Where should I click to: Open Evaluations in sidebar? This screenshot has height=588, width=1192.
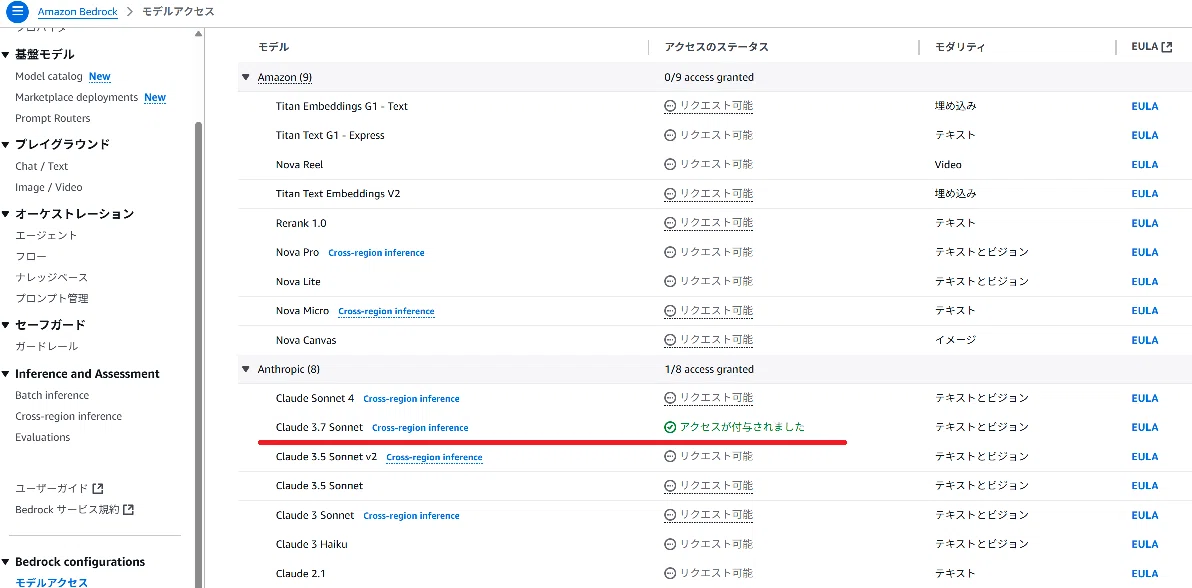click(43, 437)
